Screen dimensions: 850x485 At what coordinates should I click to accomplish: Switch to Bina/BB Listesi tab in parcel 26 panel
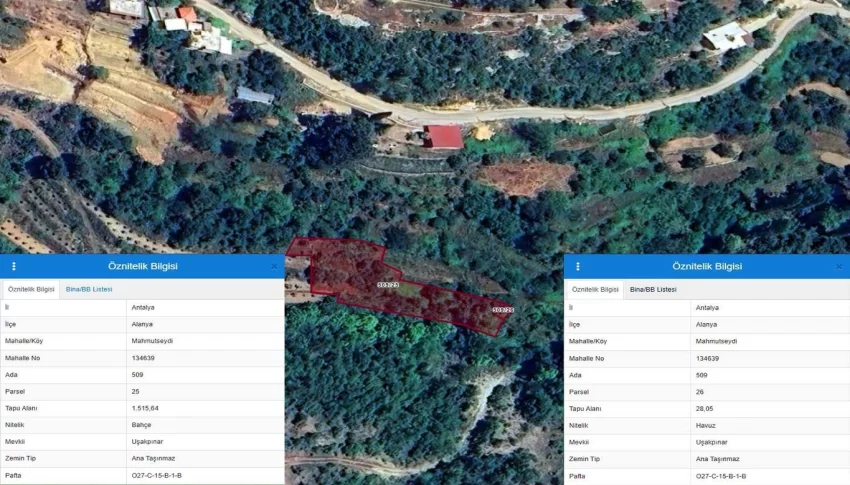tap(653, 289)
